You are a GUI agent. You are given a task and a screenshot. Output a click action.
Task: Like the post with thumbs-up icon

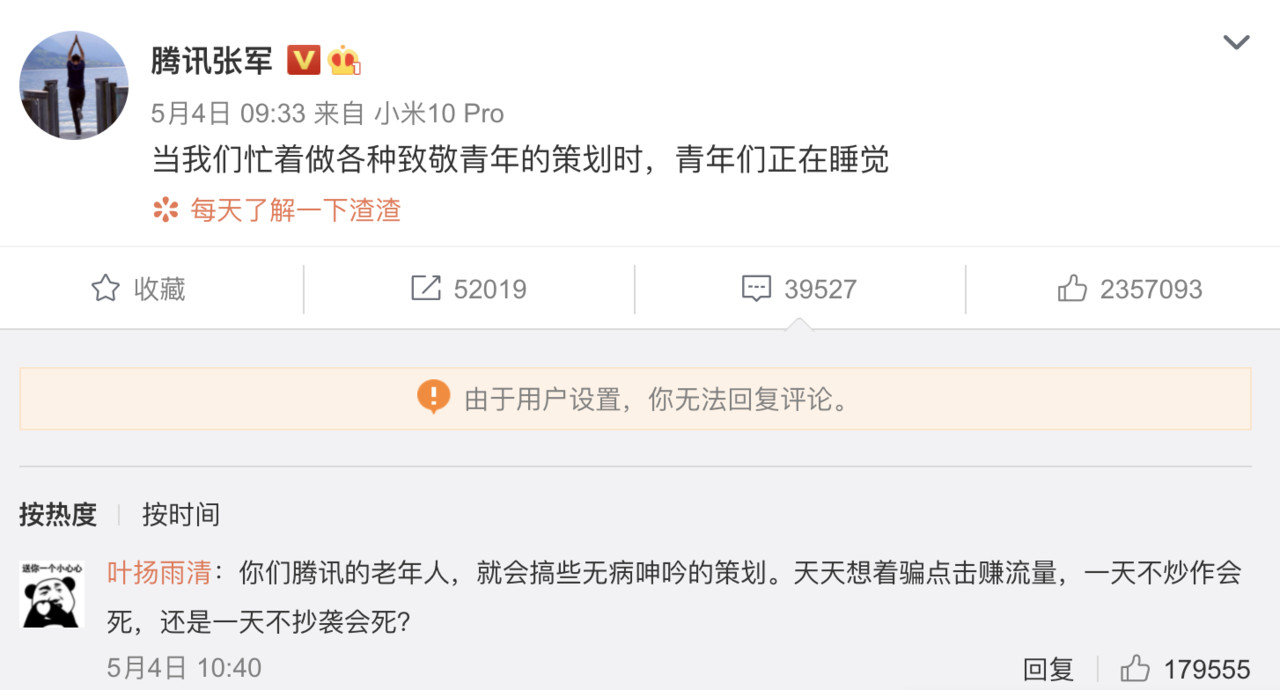pyautogui.click(x=1072, y=289)
